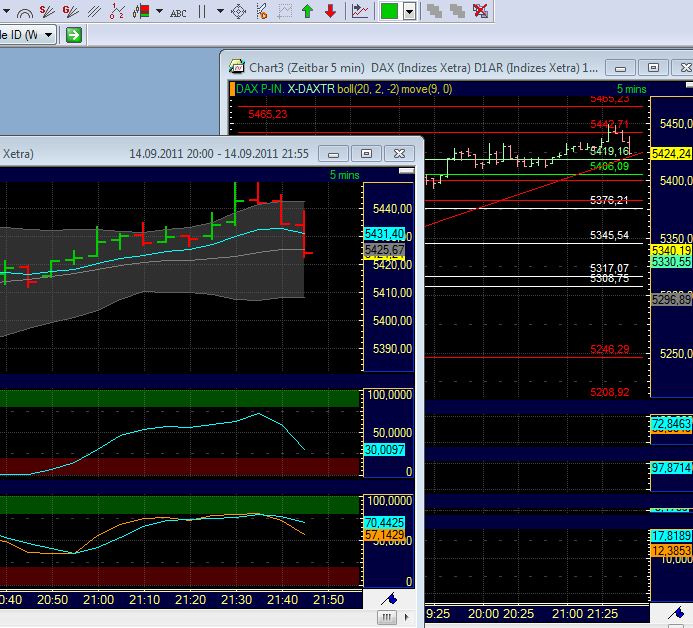The width and height of the screenshot is (693, 628).
Task: Open the ID combo box dropdown
Action: (51, 34)
